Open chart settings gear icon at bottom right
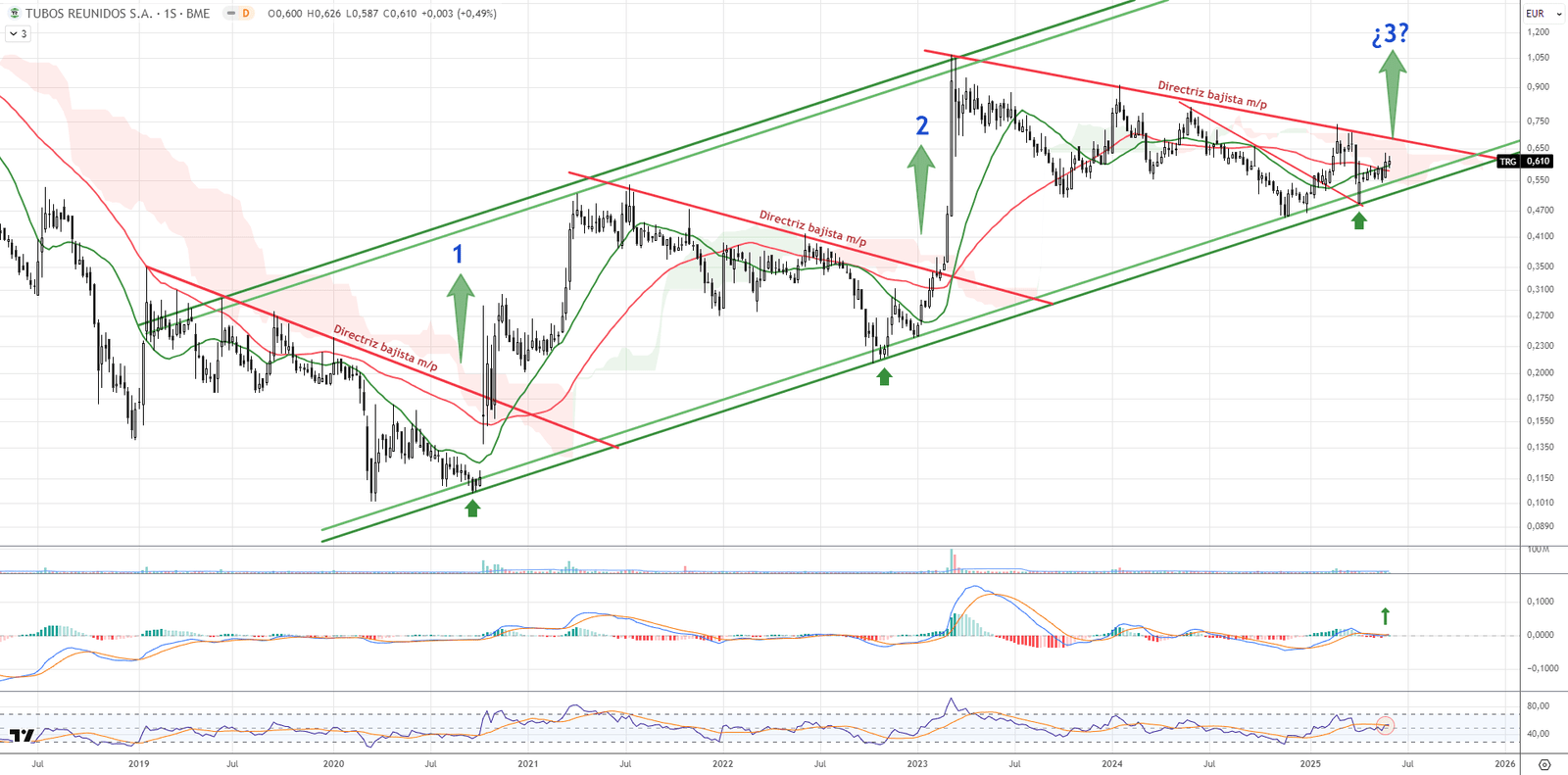1568x775 pixels. click(x=1544, y=764)
